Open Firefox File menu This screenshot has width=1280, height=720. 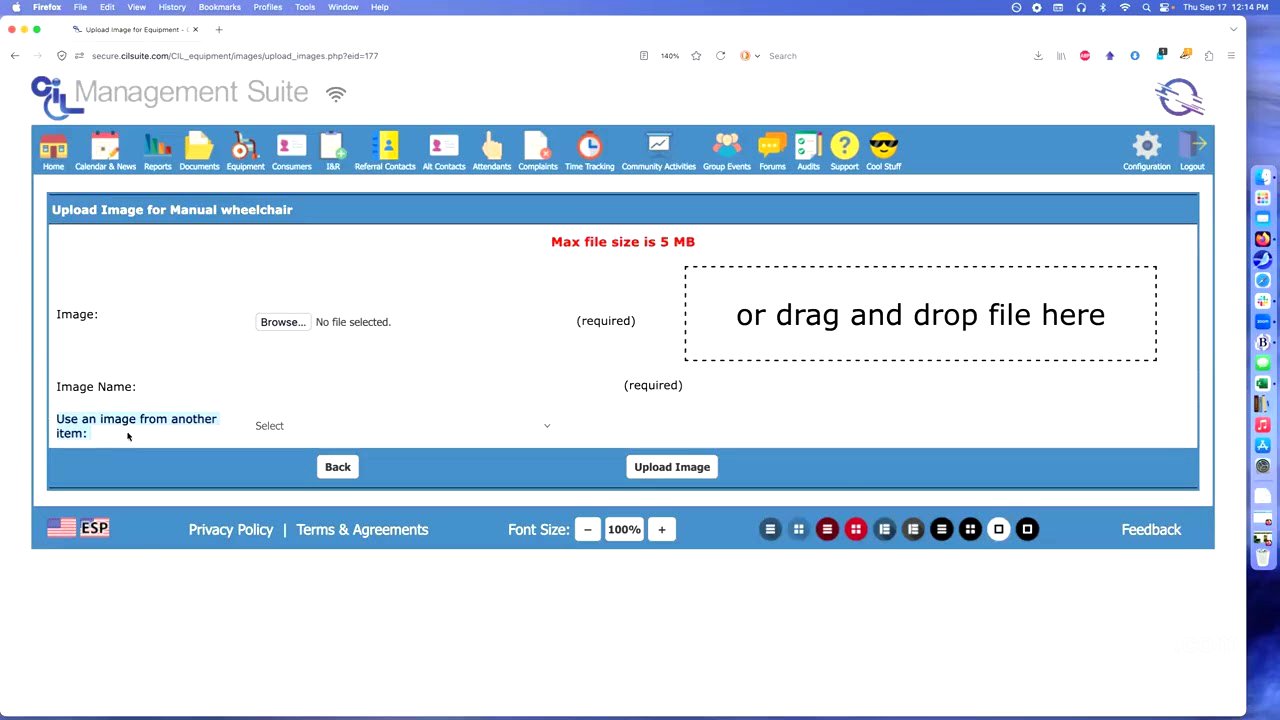click(80, 7)
